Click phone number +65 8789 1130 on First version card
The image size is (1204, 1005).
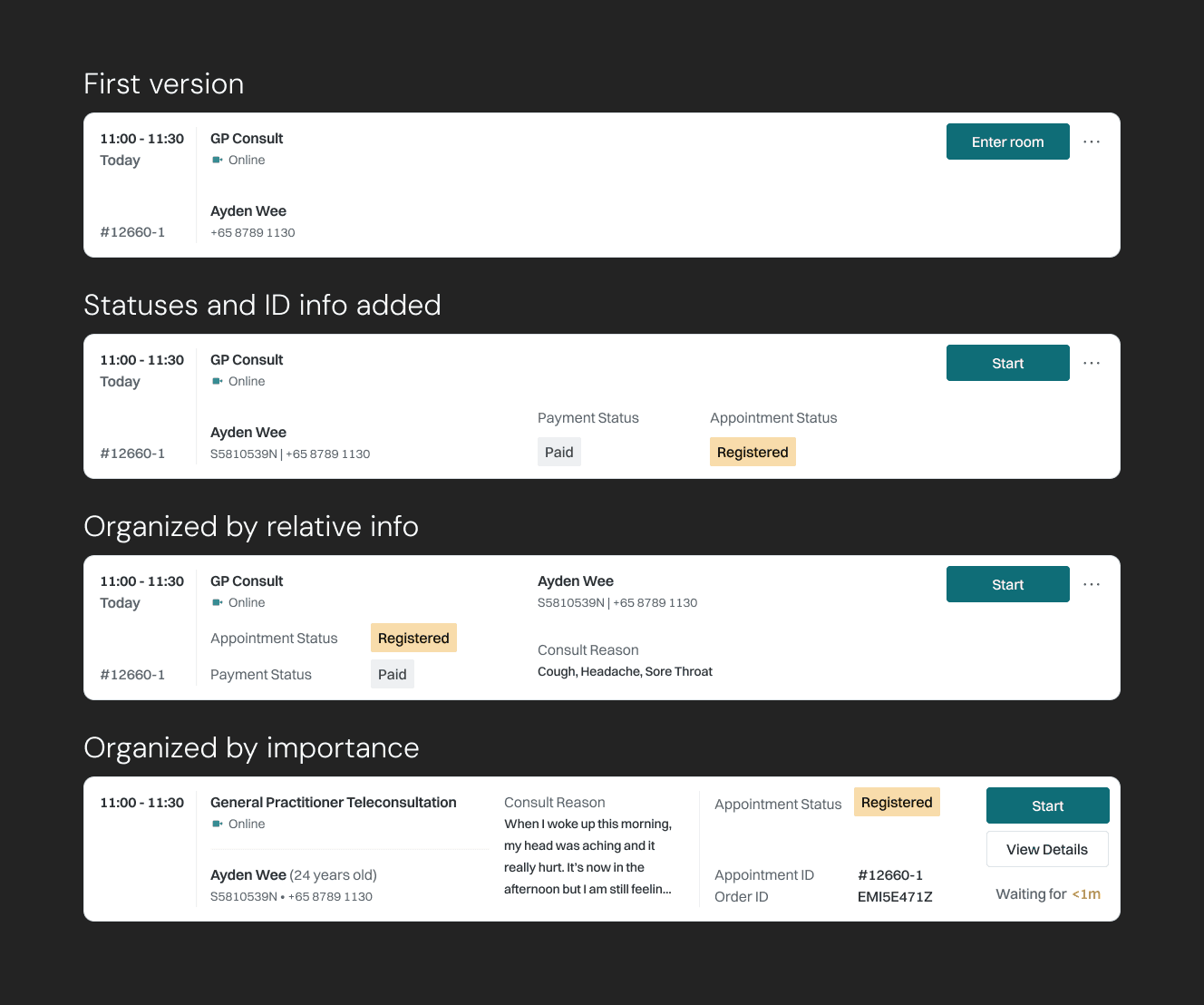tap(252, 232)
